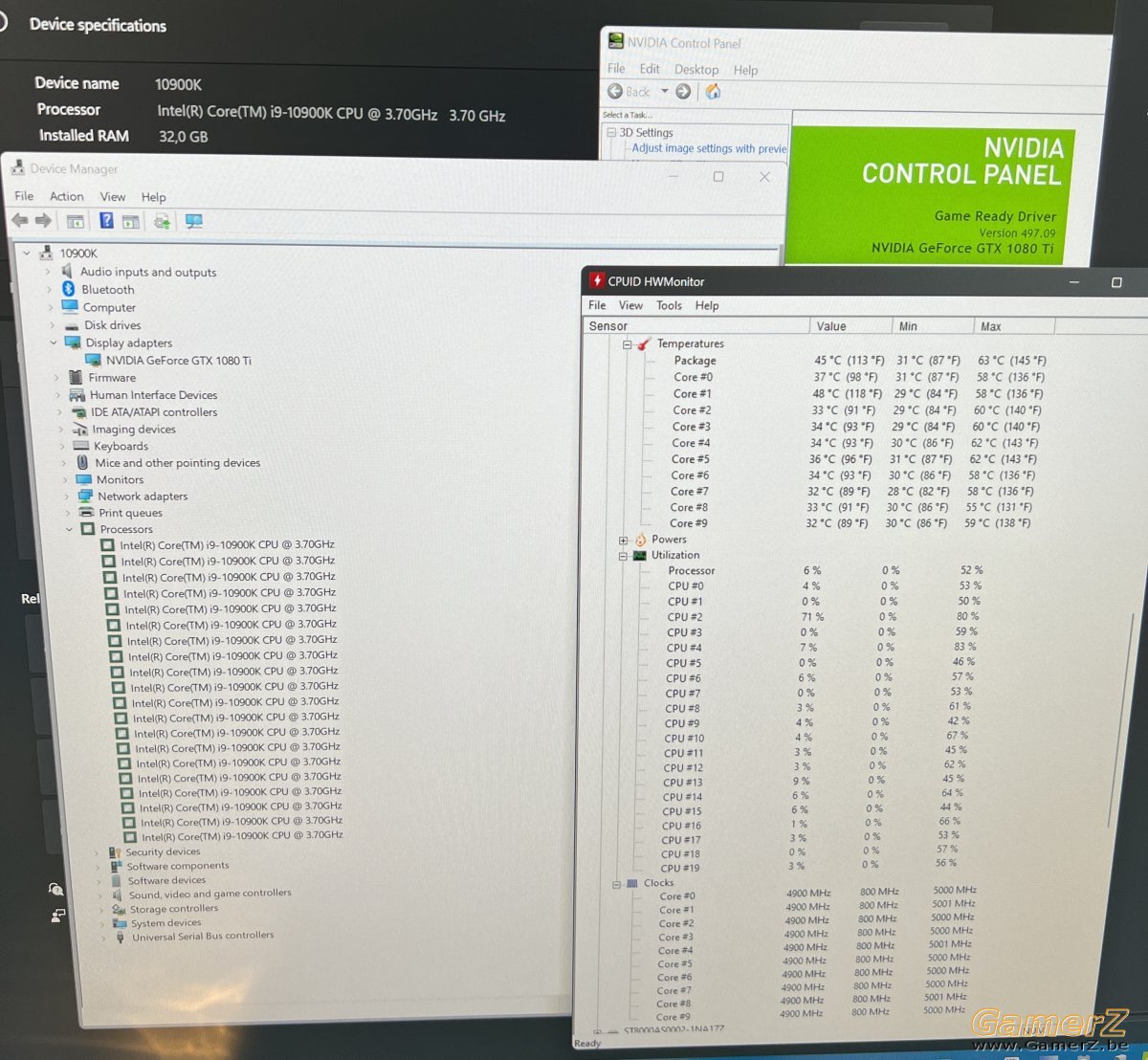
Task: Collapse the Display adapters category
Action: (54, 342)
